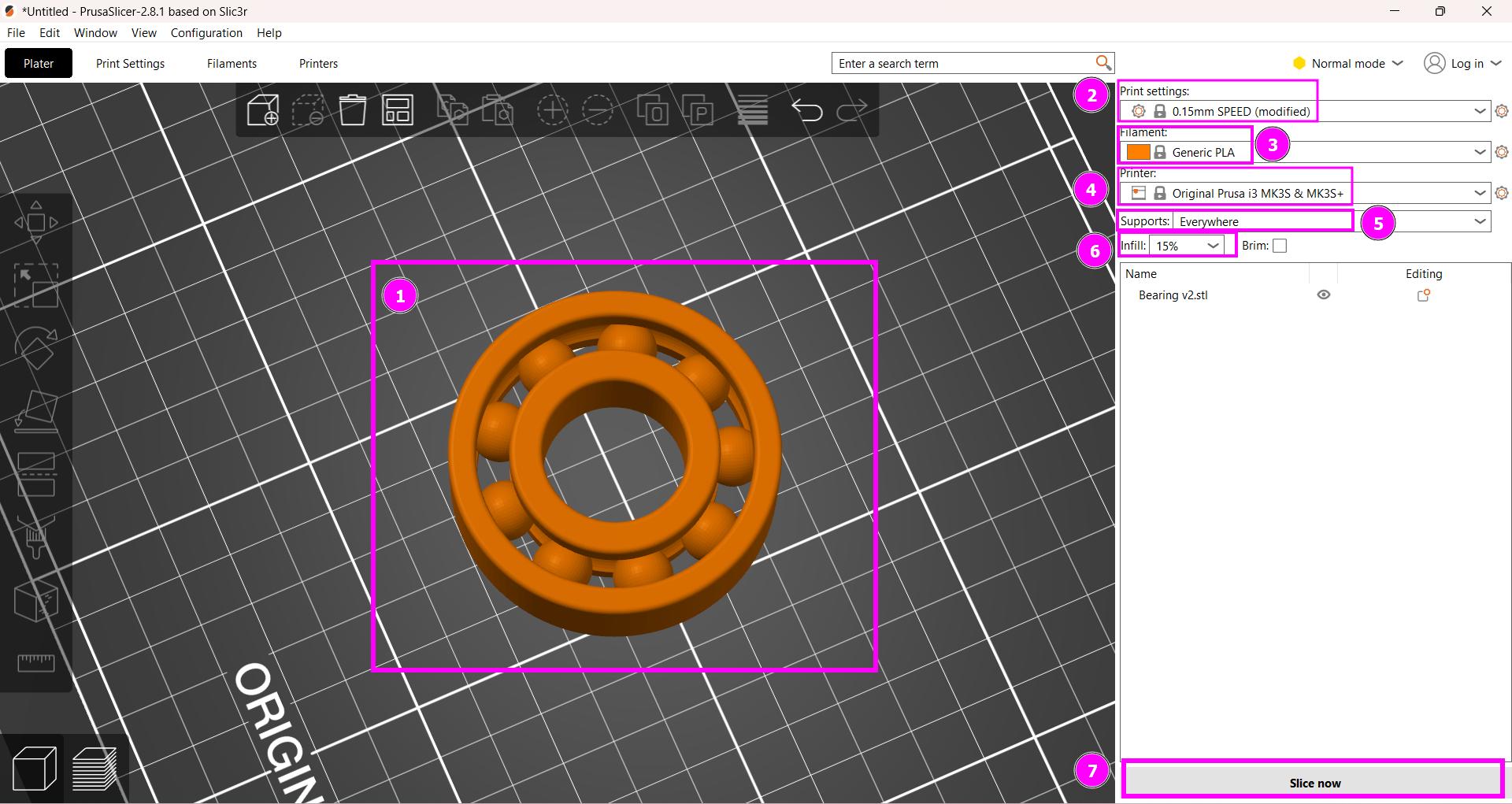Expand the Filament preset dropdown
The width and height of the screenshot is (1512, 804).
(x=1480, y=152)
